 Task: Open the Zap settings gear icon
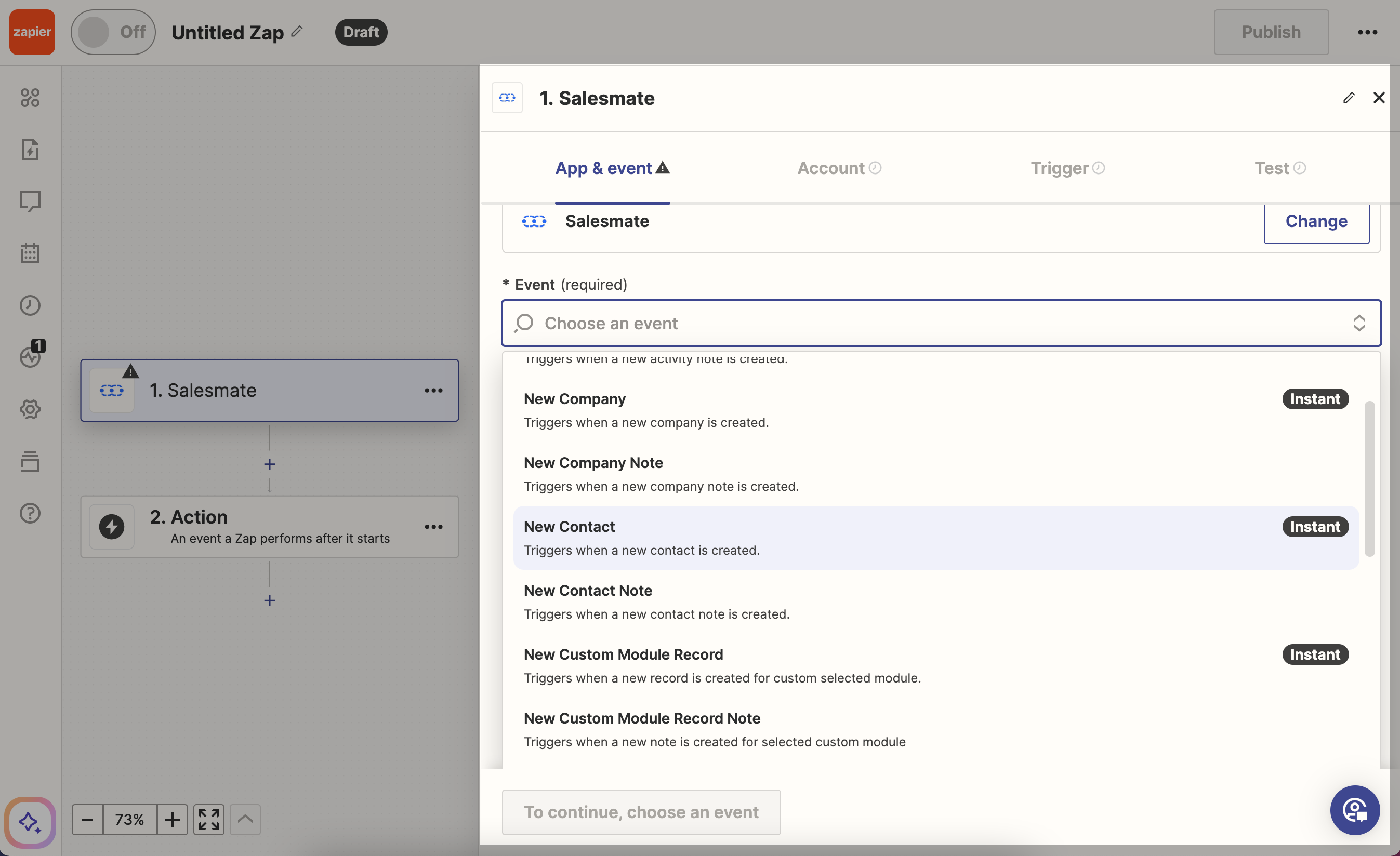point(30,409)
